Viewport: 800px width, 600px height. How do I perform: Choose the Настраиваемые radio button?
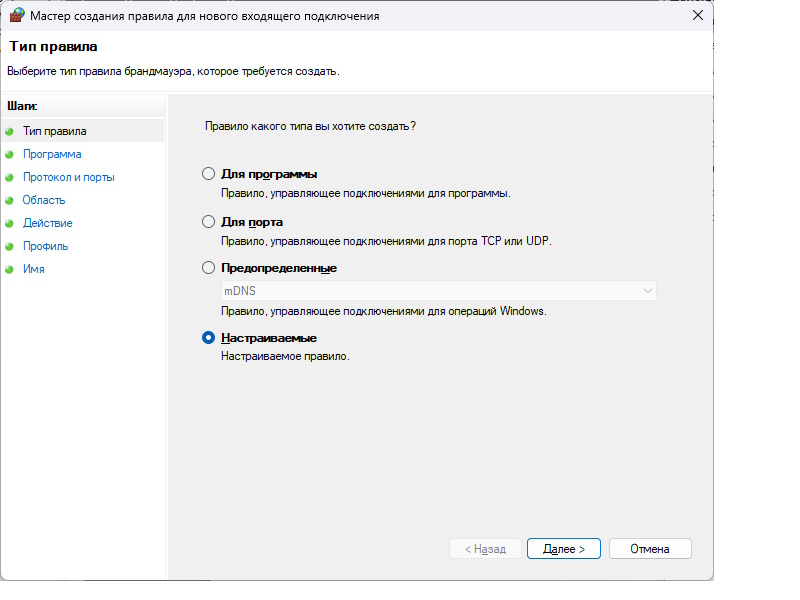pyautogui.click(x=209, y=338)
